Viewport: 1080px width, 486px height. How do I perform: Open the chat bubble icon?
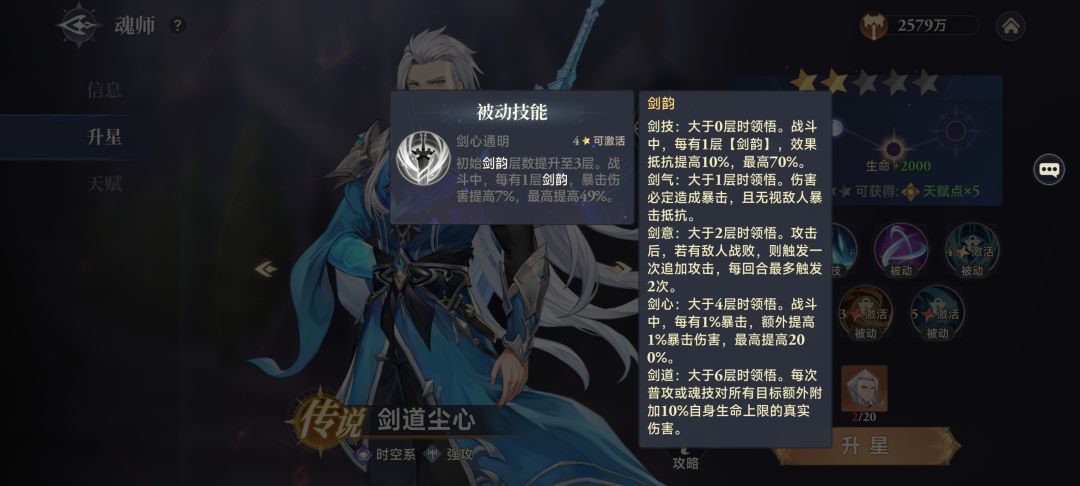tap(1049, 169)
